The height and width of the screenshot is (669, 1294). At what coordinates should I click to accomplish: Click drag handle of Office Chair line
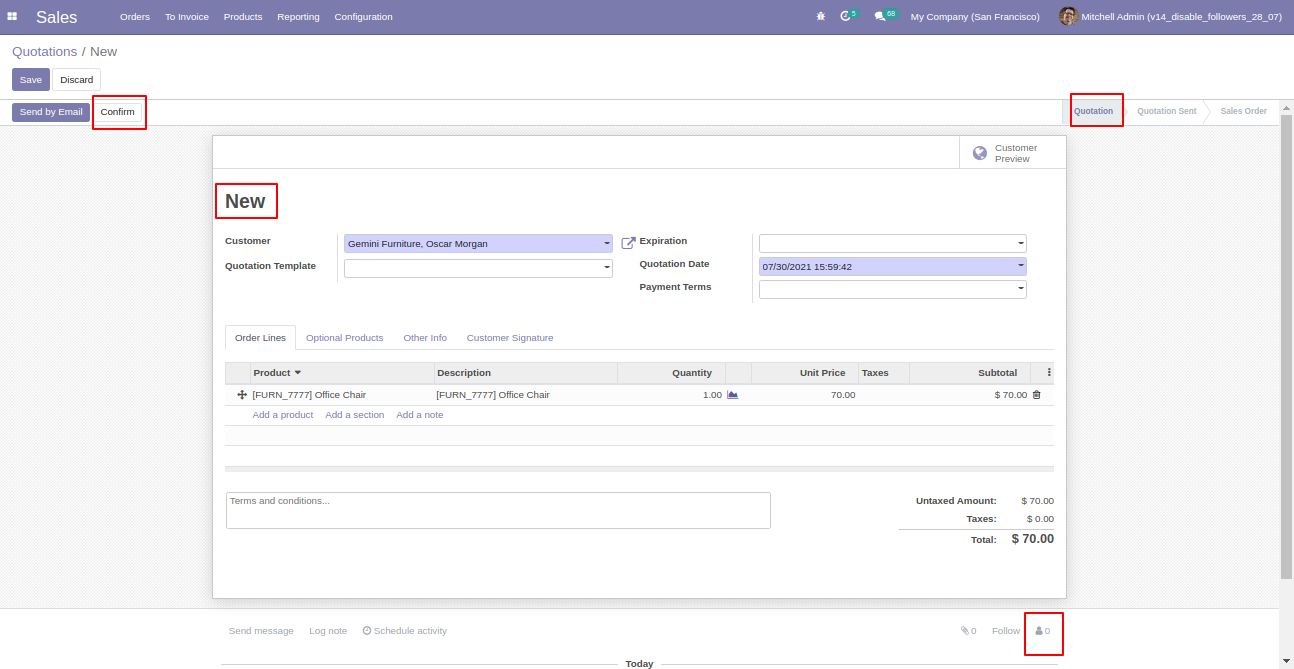point(241,395)
